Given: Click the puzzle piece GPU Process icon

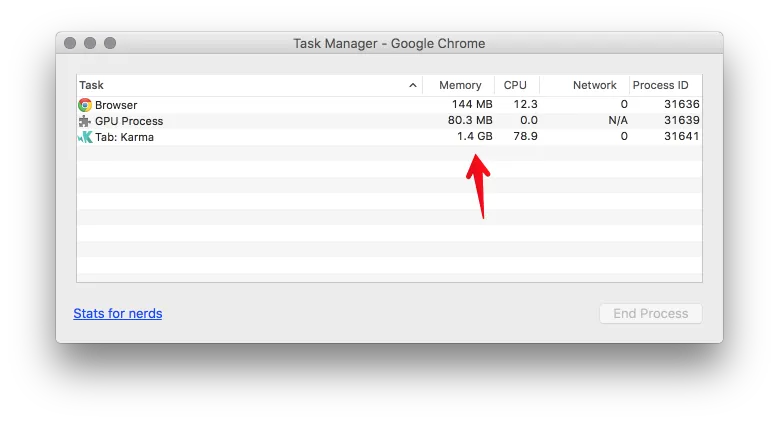Looking at the screenshot, I should 85,121.
